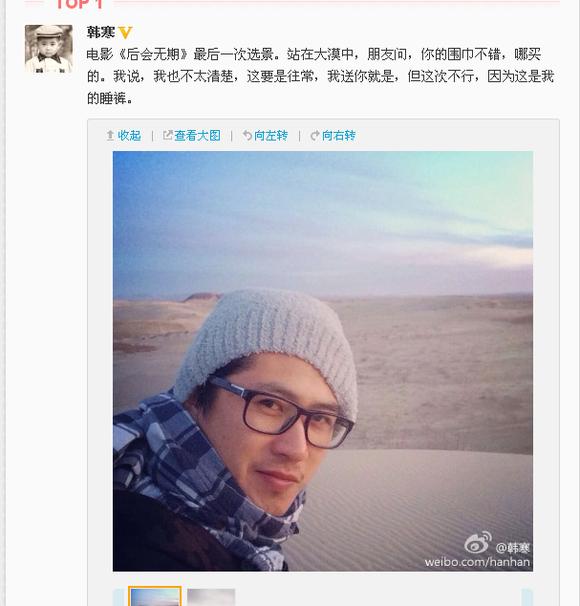Select the first highlighted thumbnail below the photo
580x606 pixels.
[155, 596]
